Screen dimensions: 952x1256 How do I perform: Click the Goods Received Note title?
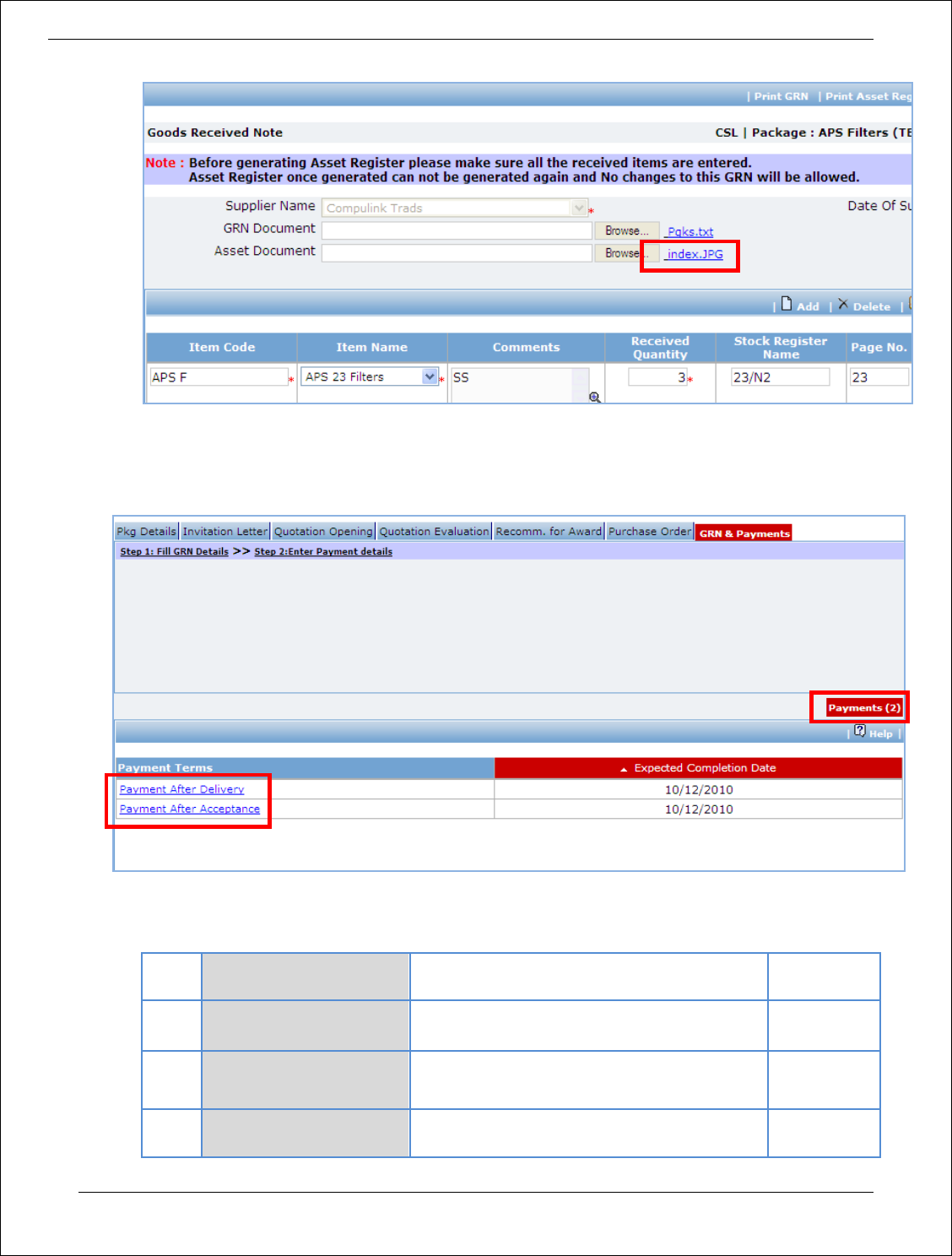click(x=215, y=133)
